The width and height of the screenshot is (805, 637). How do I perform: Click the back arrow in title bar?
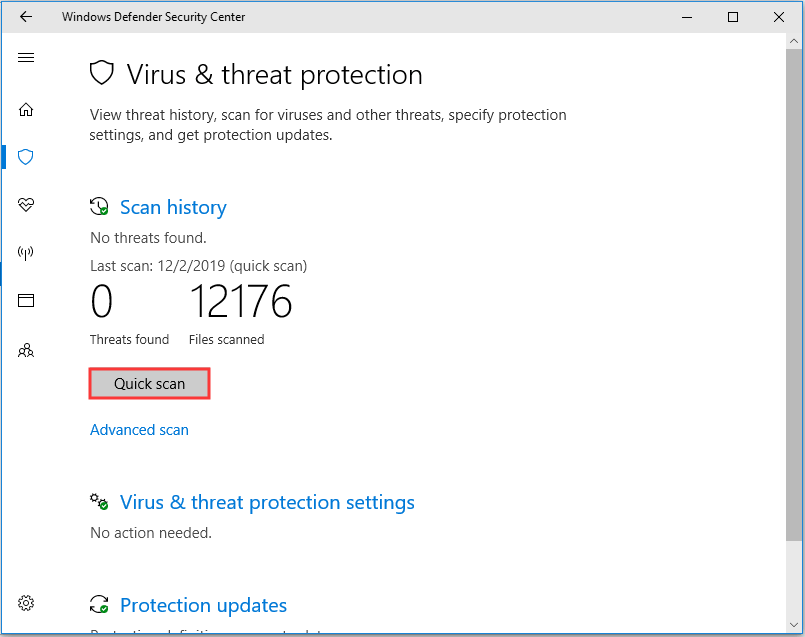(26, 17)
